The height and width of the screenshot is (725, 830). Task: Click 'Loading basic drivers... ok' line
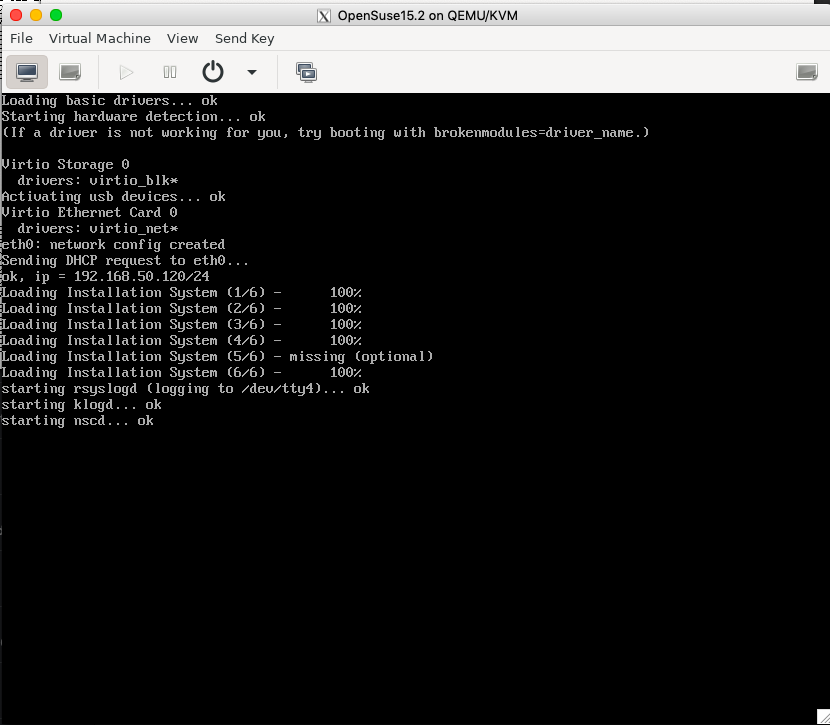click(109, 101)
